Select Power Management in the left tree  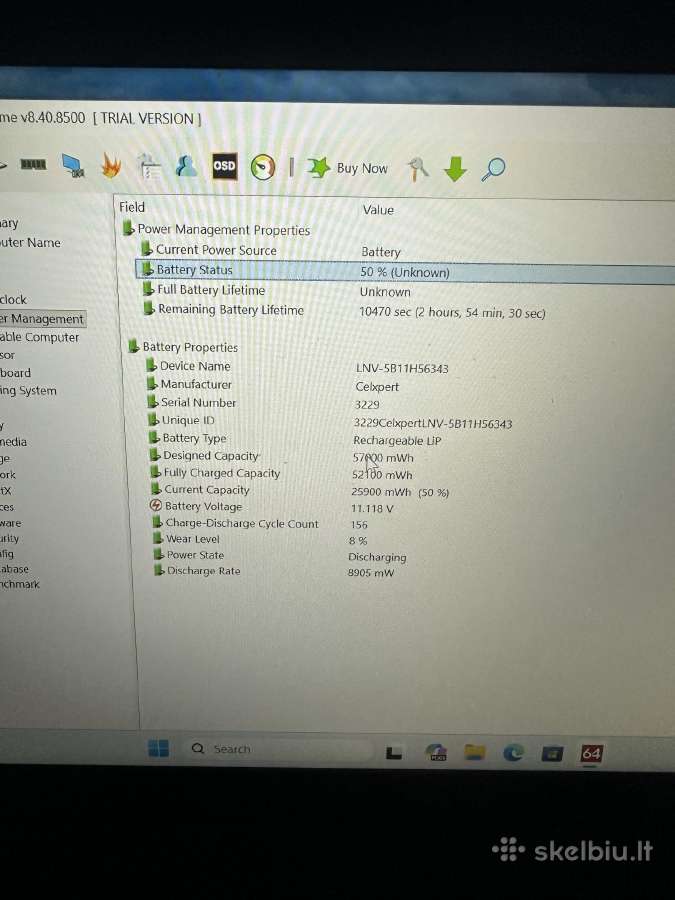pos(42,319)
